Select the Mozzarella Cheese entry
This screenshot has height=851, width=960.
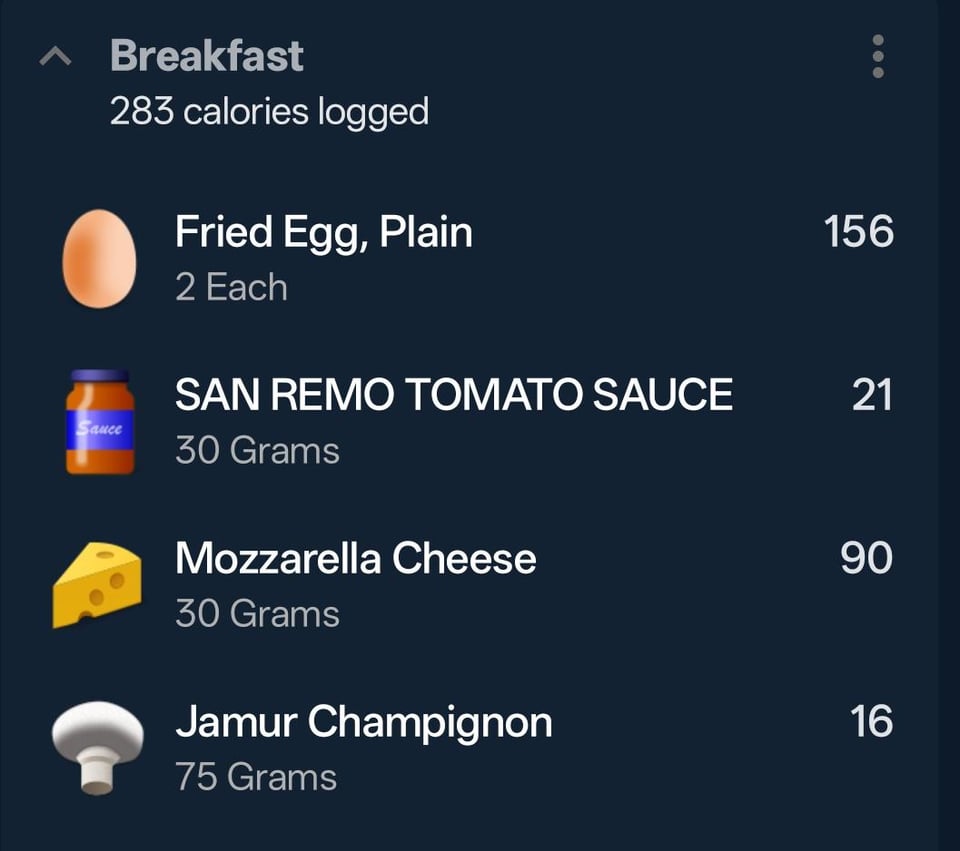tap(355, 559)
